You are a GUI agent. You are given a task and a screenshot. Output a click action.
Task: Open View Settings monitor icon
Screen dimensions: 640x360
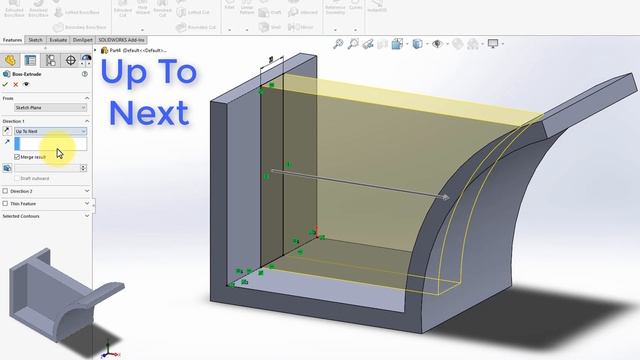[493, 44]
